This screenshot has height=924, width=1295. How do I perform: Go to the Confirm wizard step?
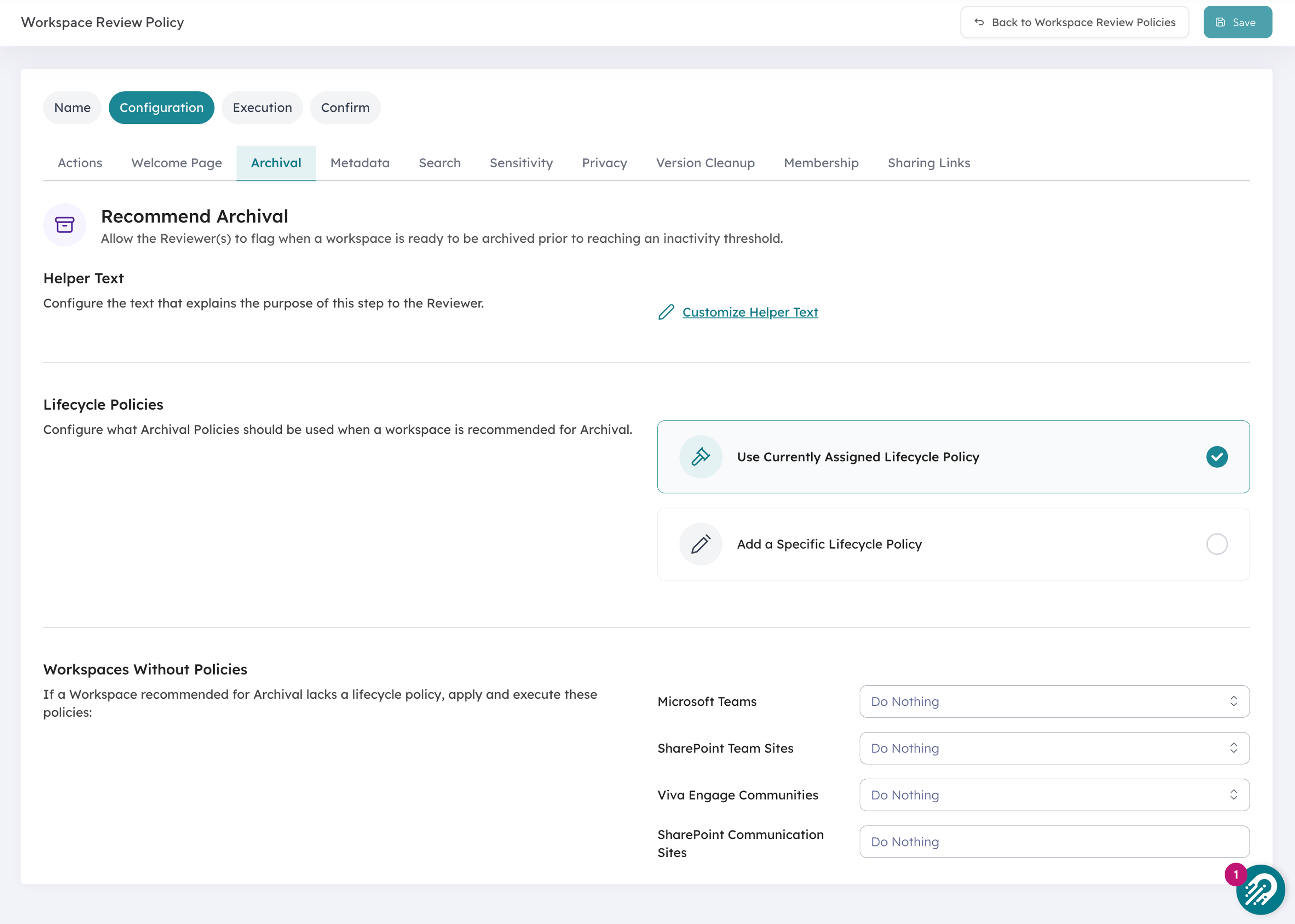click(x=345, y=108)
